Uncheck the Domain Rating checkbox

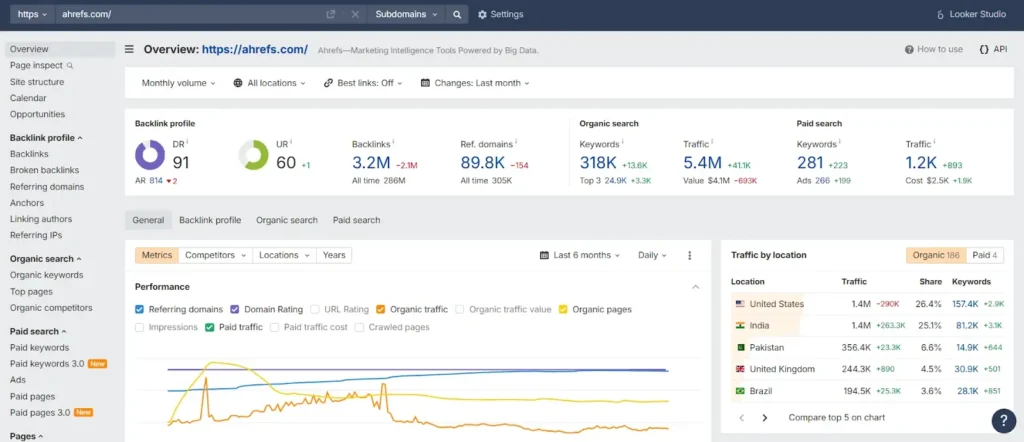pyautogui.click(x=235, y=309)
